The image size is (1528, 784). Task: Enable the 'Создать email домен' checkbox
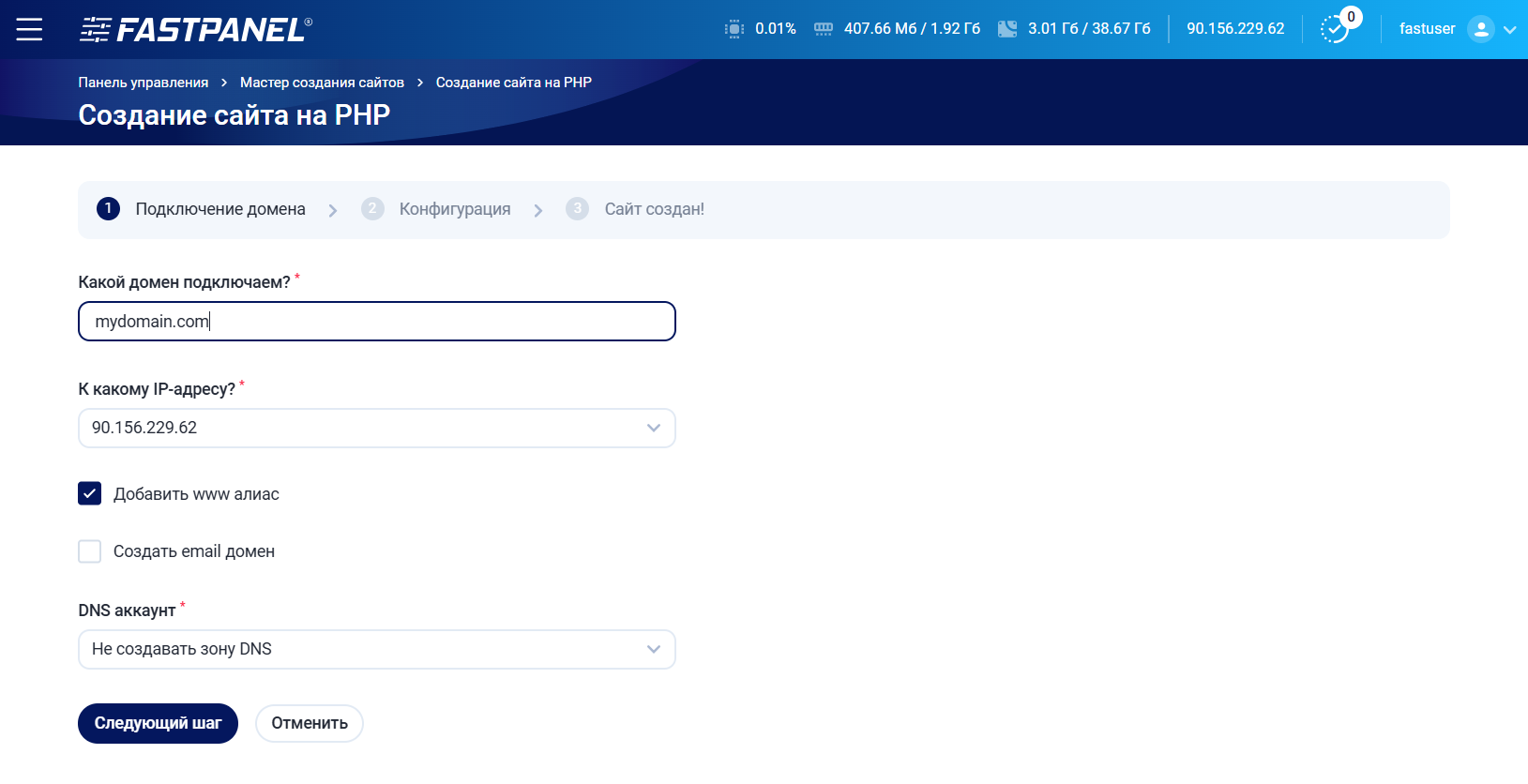[x=90, y=551]
